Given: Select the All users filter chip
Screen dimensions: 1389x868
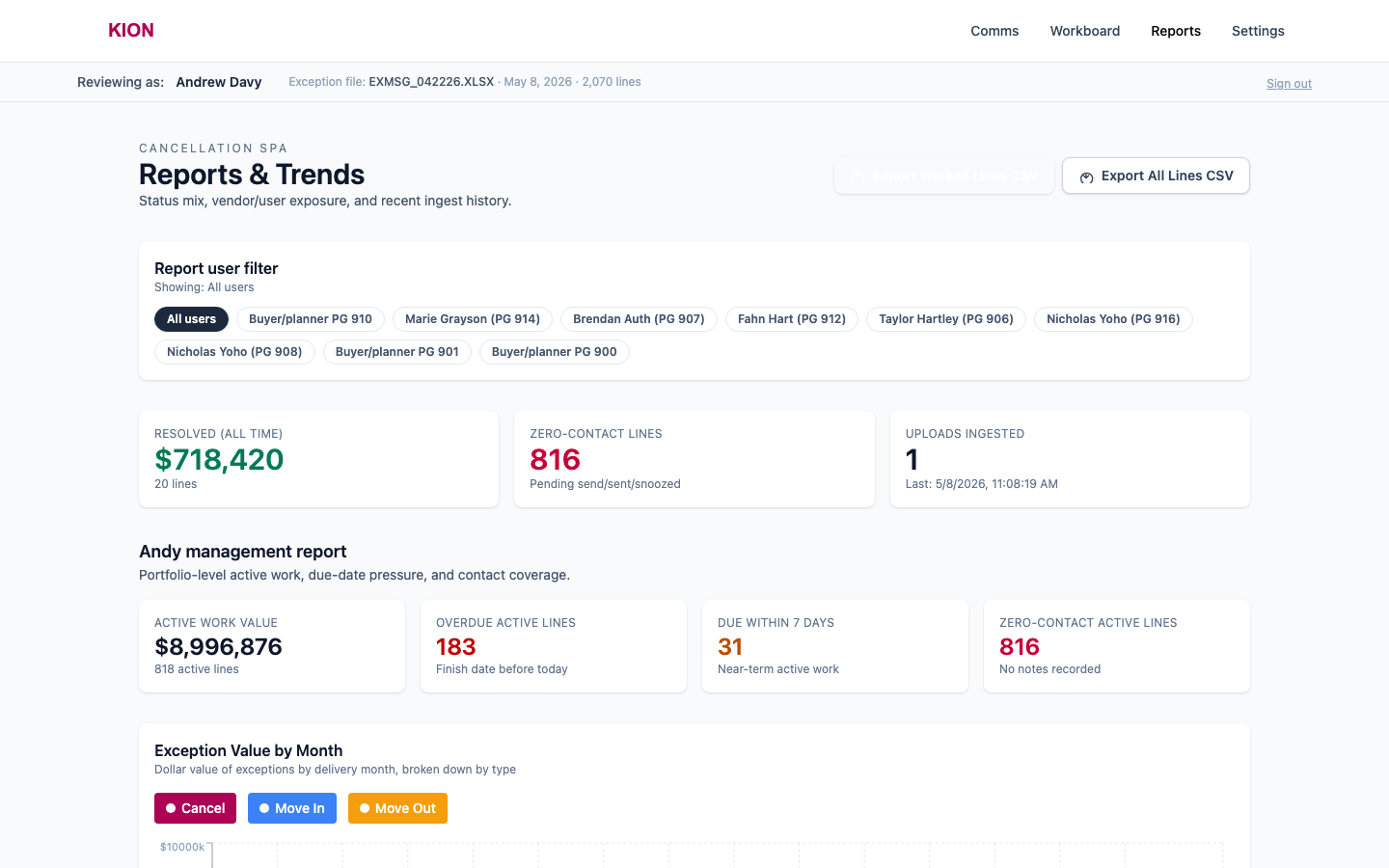Looking at the screenshot, I should click(191, 319).
